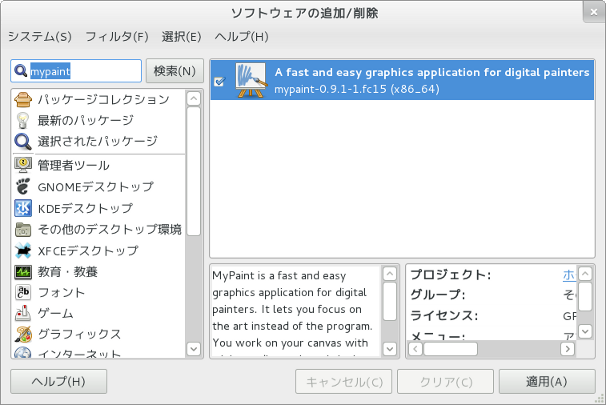606x405 pixels.
Task: Toggle the mypaint package checkbox
Action: pos(220,82)
